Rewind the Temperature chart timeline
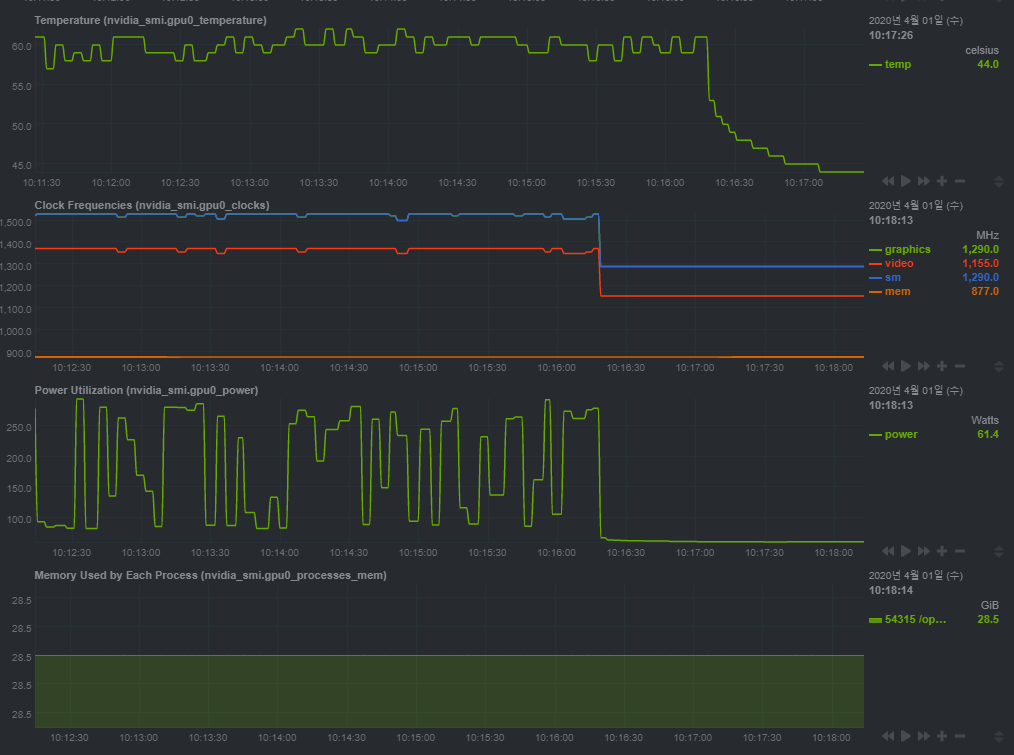This screenshot has width=1014, height=755. [888, 181]
